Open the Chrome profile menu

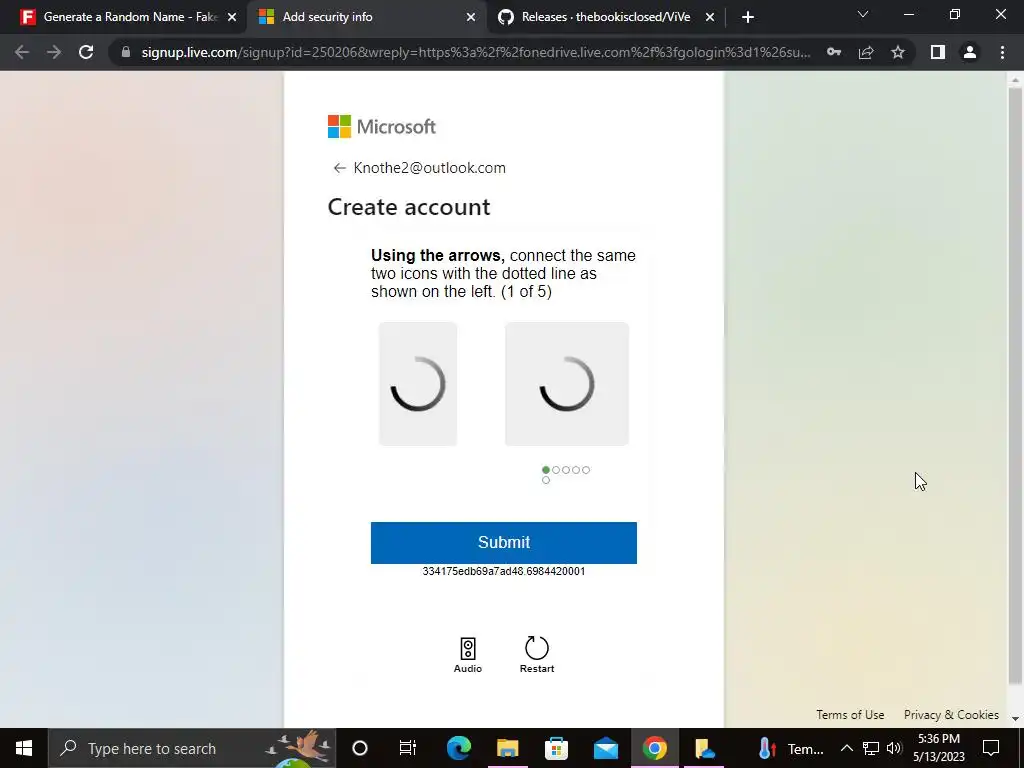pos(970,52)
